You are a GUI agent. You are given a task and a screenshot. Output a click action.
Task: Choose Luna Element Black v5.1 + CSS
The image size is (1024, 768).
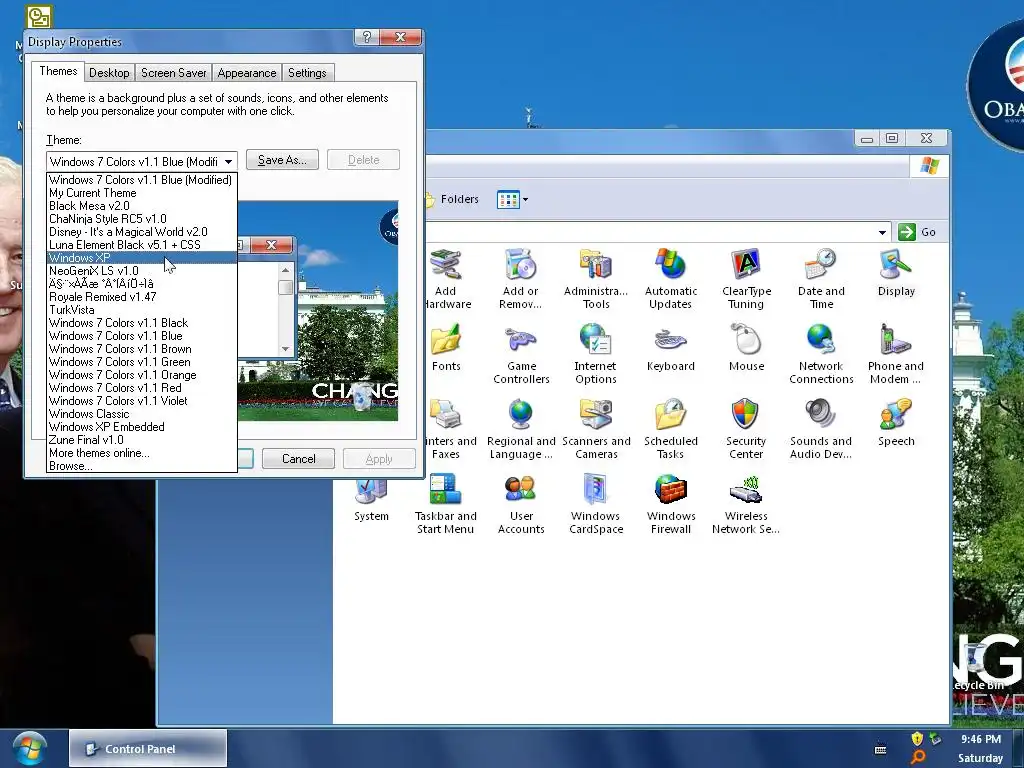point(142,245)
